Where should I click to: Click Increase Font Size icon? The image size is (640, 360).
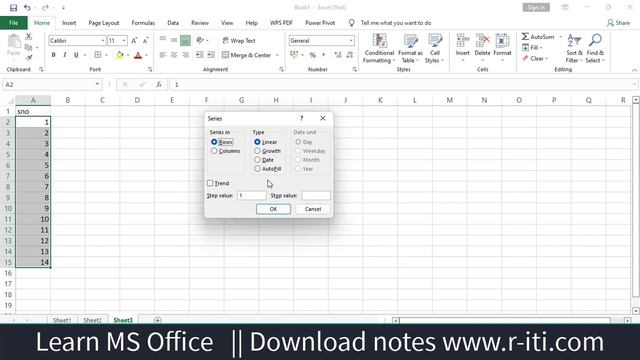coord(134,40)
